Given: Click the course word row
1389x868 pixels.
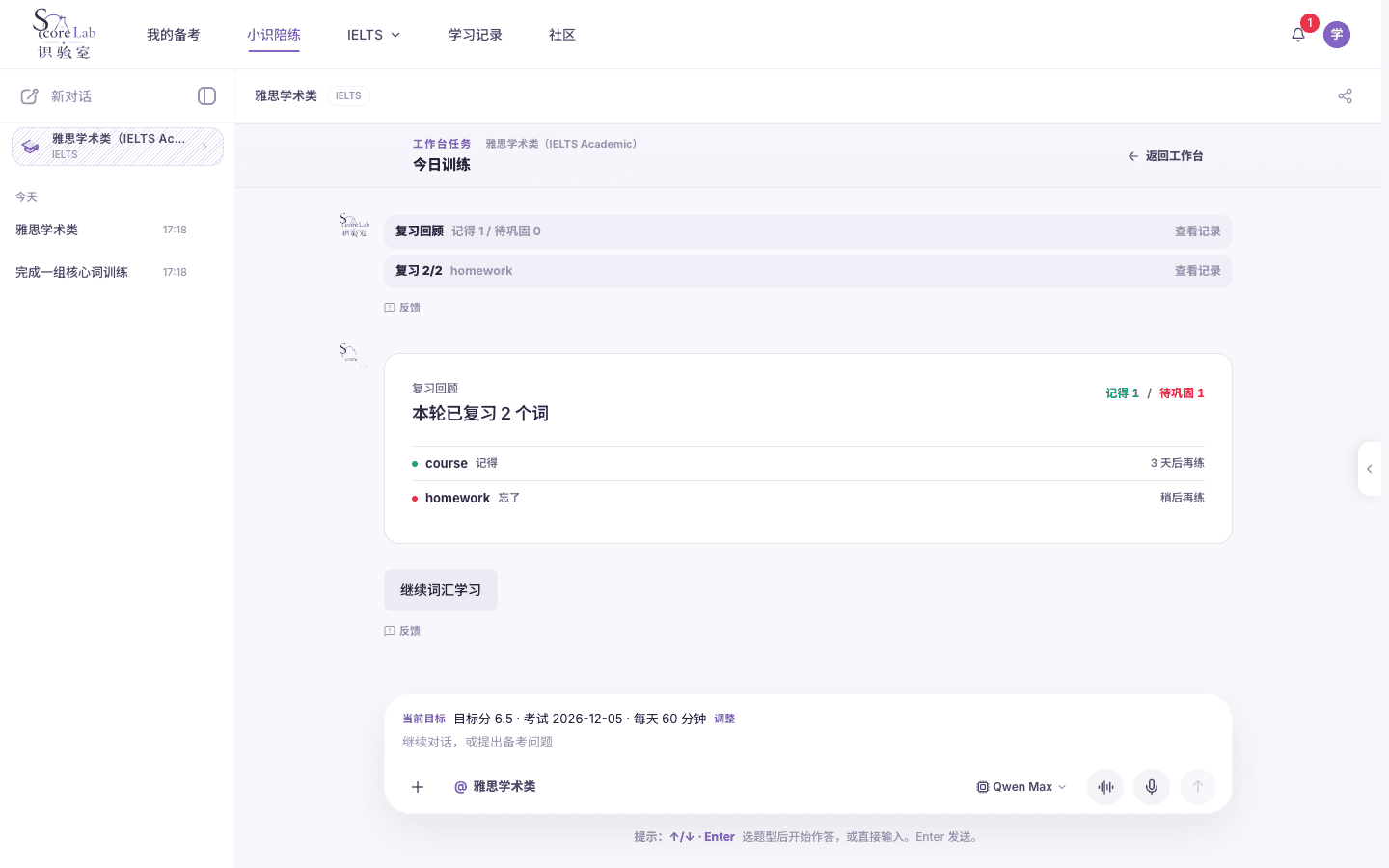Looking at the screenshot, I should pyautogui.click(x=808, y=463).
